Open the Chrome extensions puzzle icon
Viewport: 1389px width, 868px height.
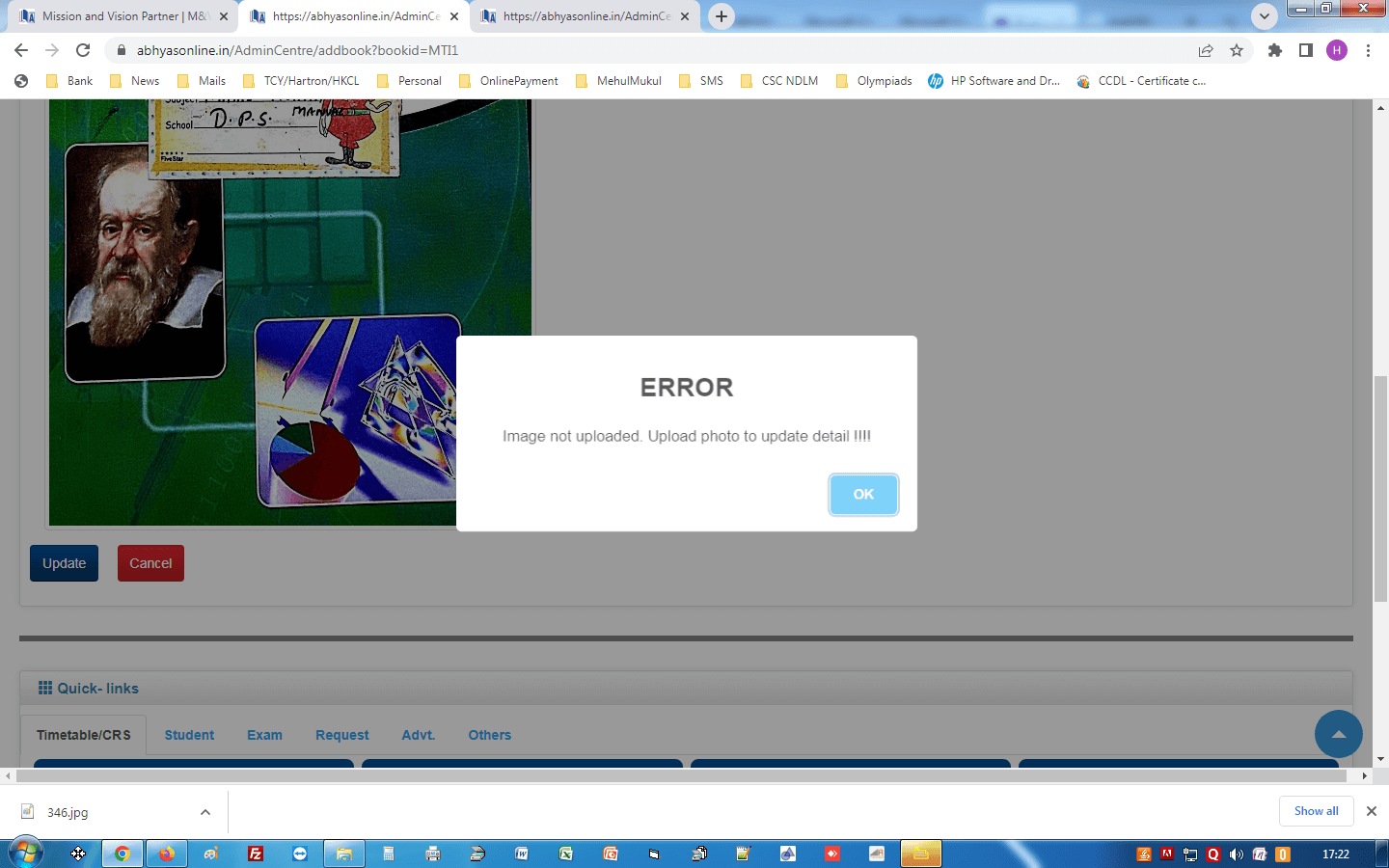click(1274, 50)
